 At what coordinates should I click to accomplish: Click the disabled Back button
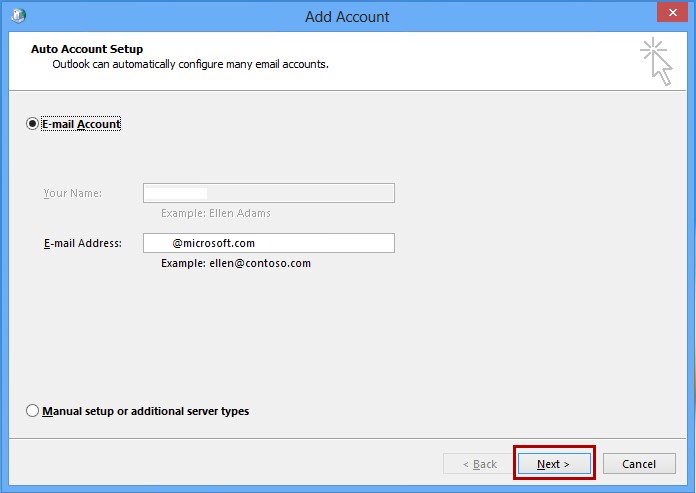[479, 464]
